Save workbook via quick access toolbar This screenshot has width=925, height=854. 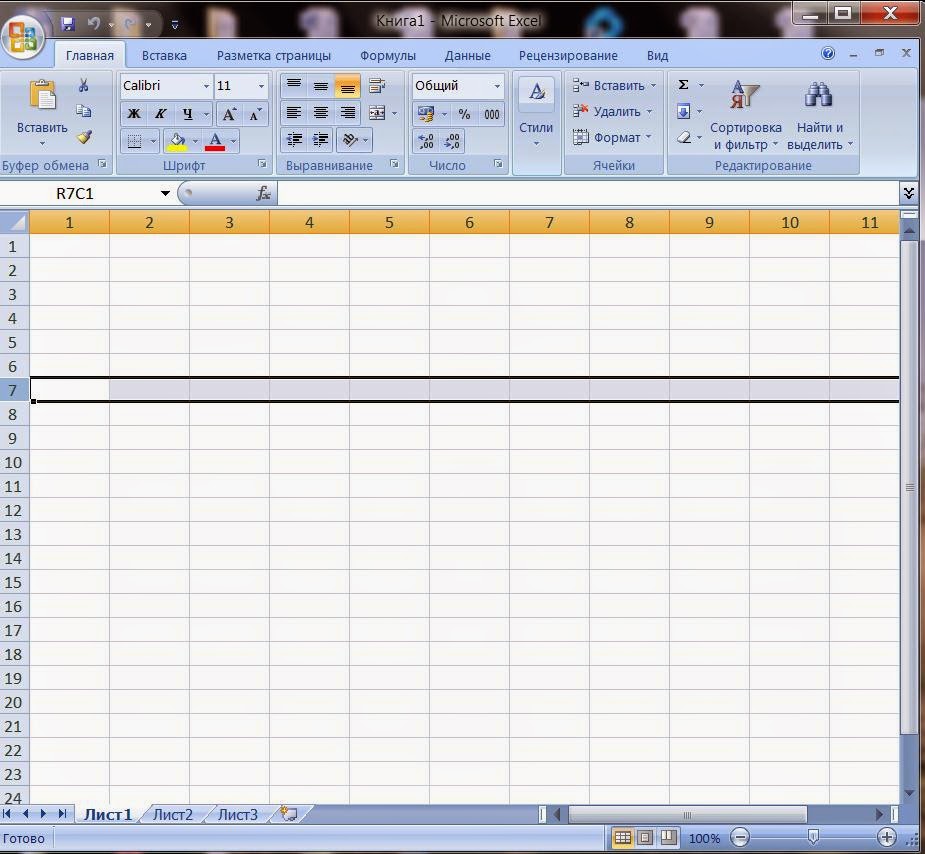pyautogui.click(x=68, y=24)
